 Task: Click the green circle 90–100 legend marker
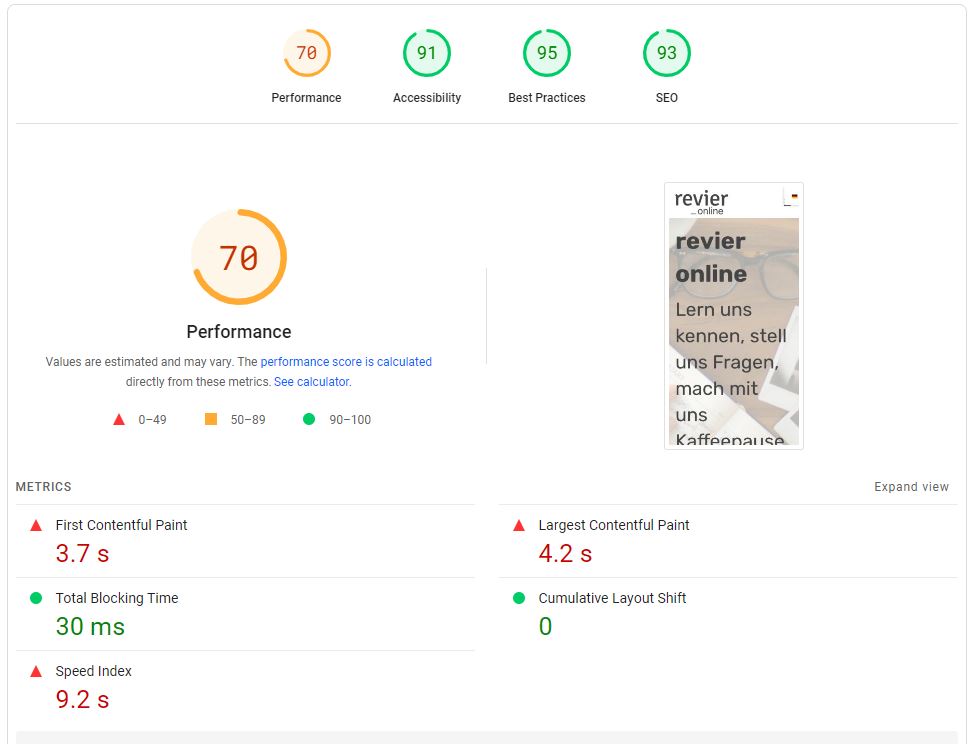(309, 419)
